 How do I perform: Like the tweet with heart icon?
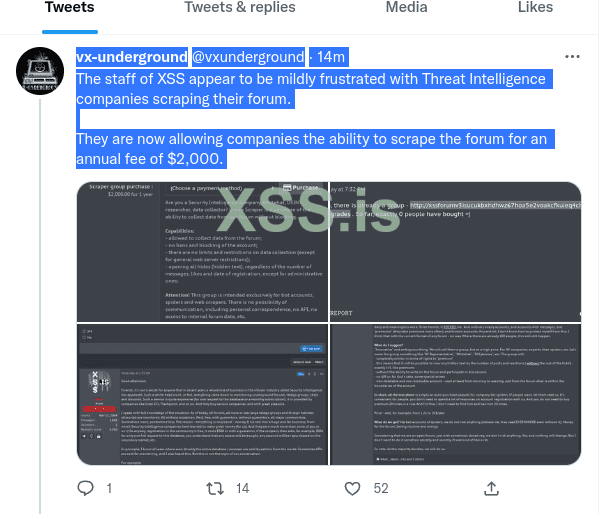pyautogui.click(x=352, y=488)
